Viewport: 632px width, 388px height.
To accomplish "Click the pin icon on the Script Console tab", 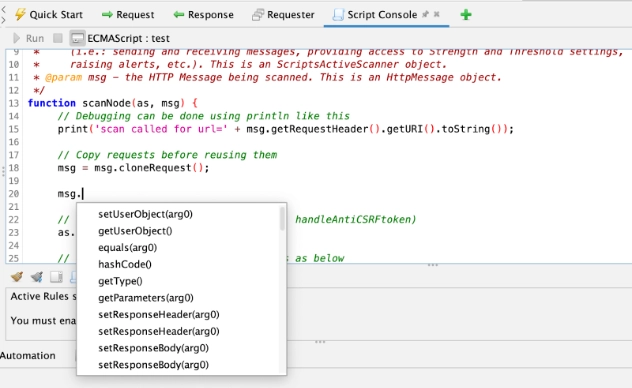I will point(425,15).
